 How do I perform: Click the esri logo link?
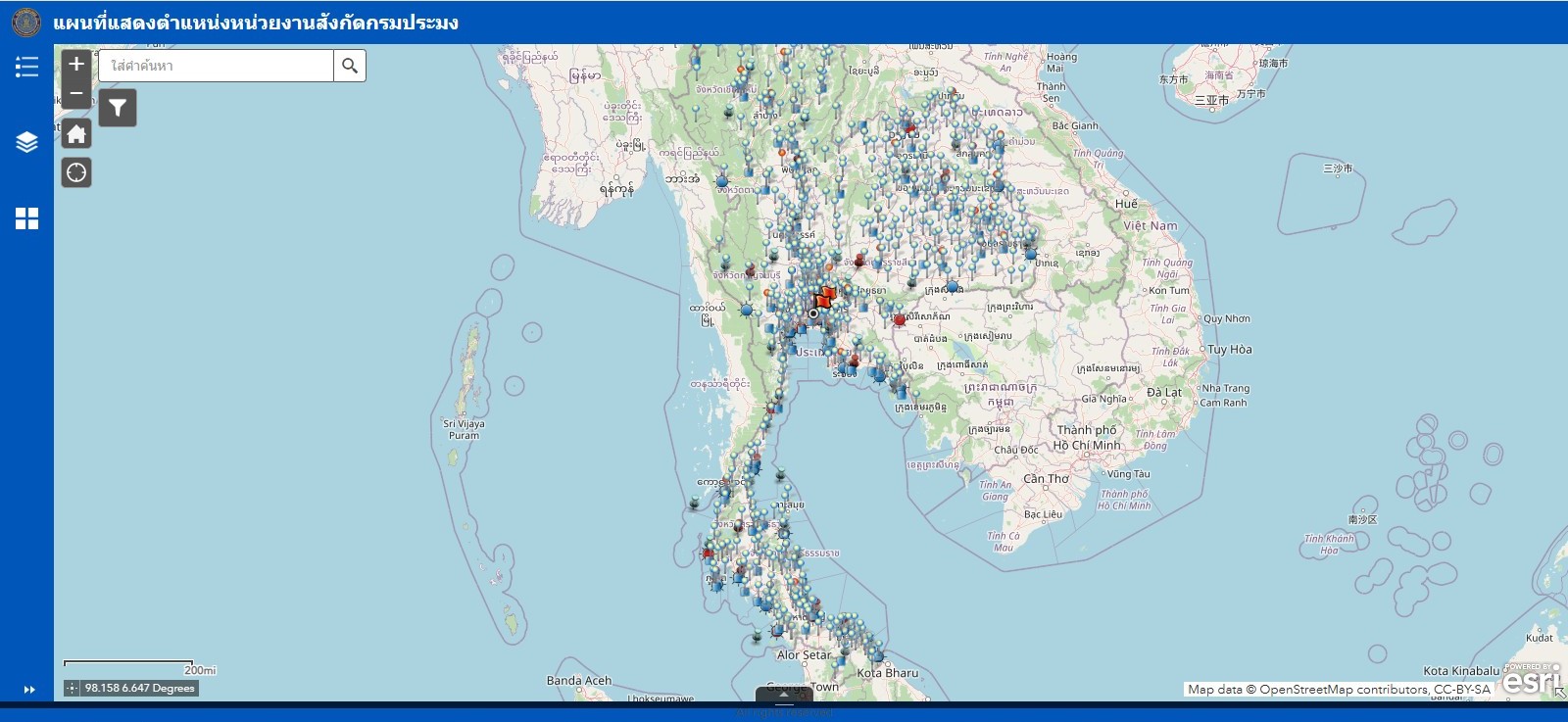(x=1531, y=679)
